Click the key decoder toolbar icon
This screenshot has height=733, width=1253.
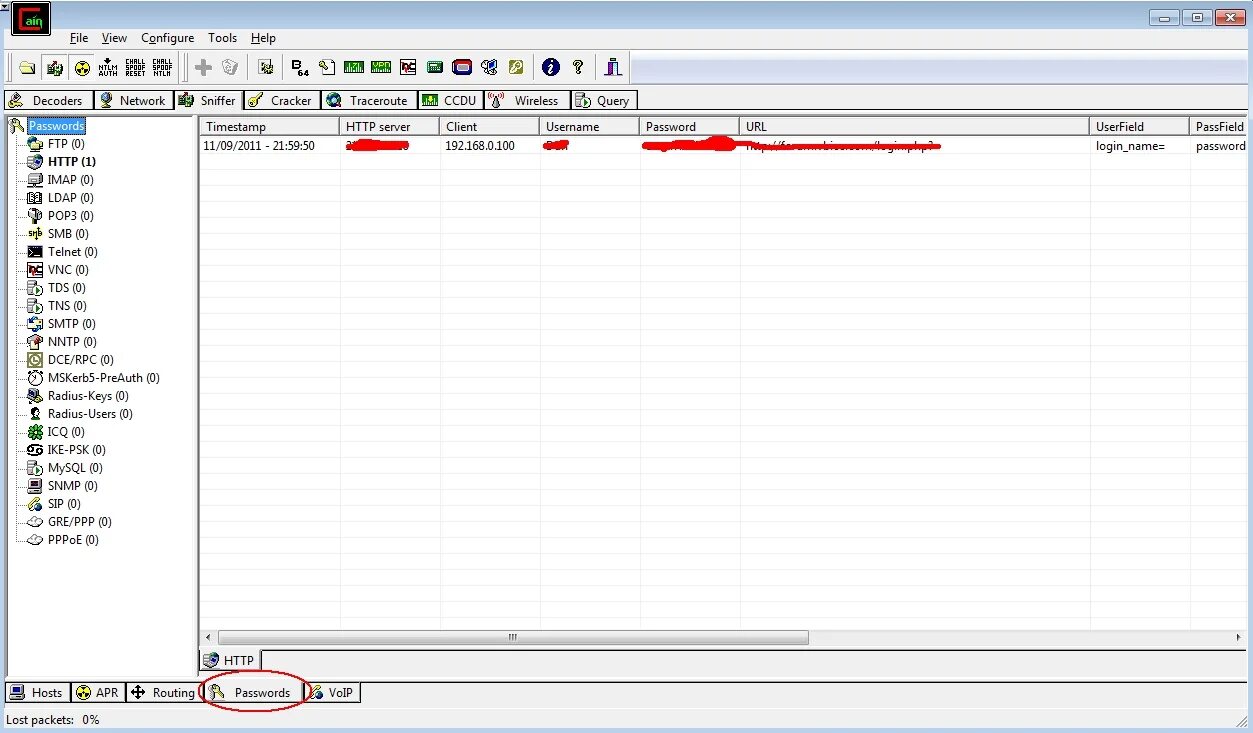pos(516,68)
